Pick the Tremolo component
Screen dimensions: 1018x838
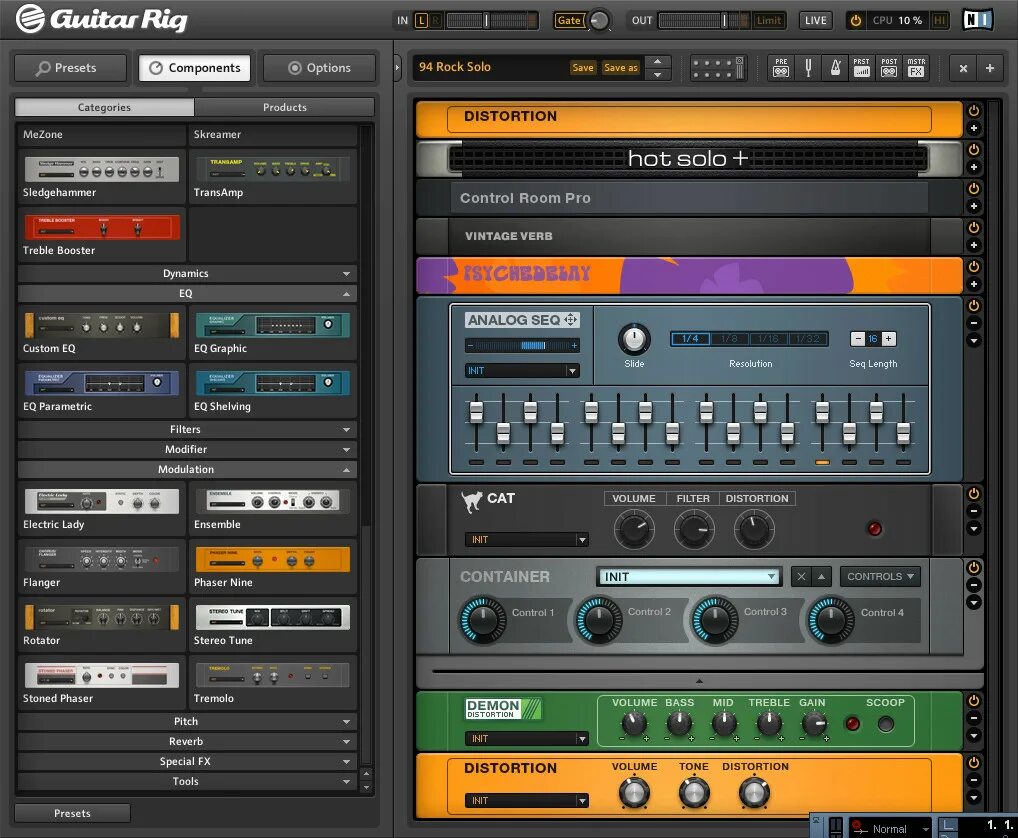click(272, 675)
